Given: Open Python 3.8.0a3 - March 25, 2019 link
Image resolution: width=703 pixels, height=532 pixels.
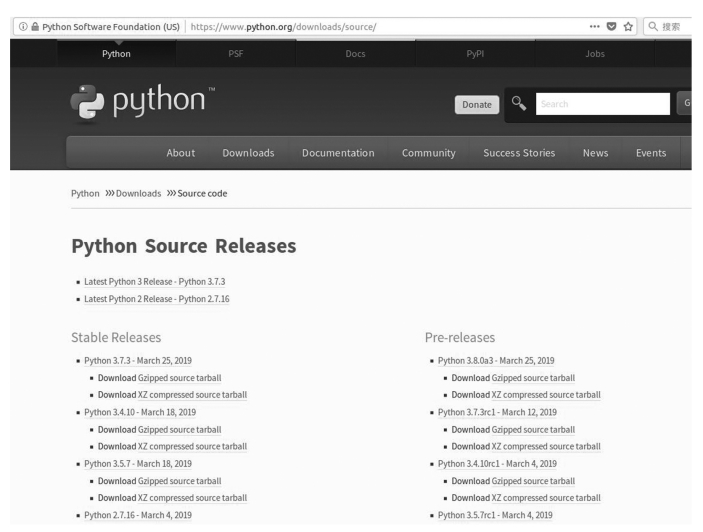Looking at the screenshot, I should point(496,361).
